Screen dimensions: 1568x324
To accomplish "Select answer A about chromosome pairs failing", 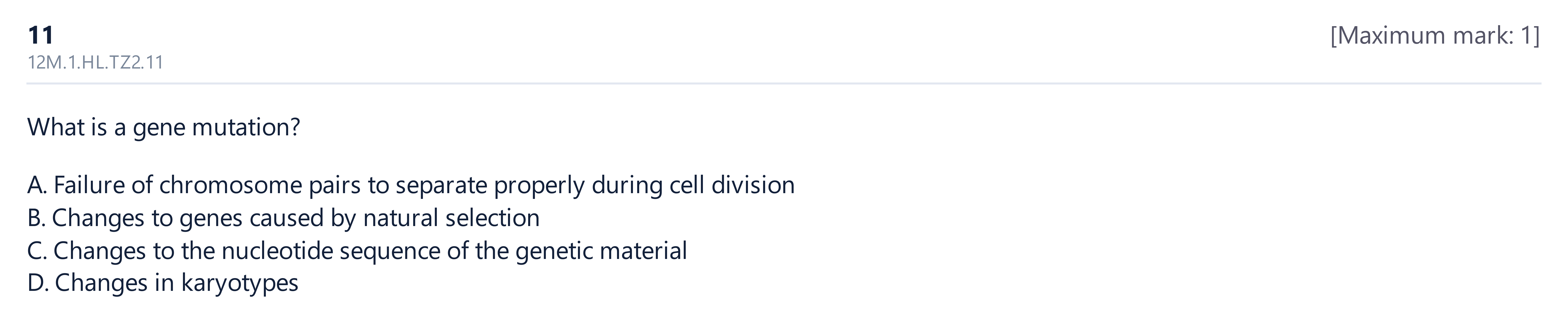I will [411, 185].
